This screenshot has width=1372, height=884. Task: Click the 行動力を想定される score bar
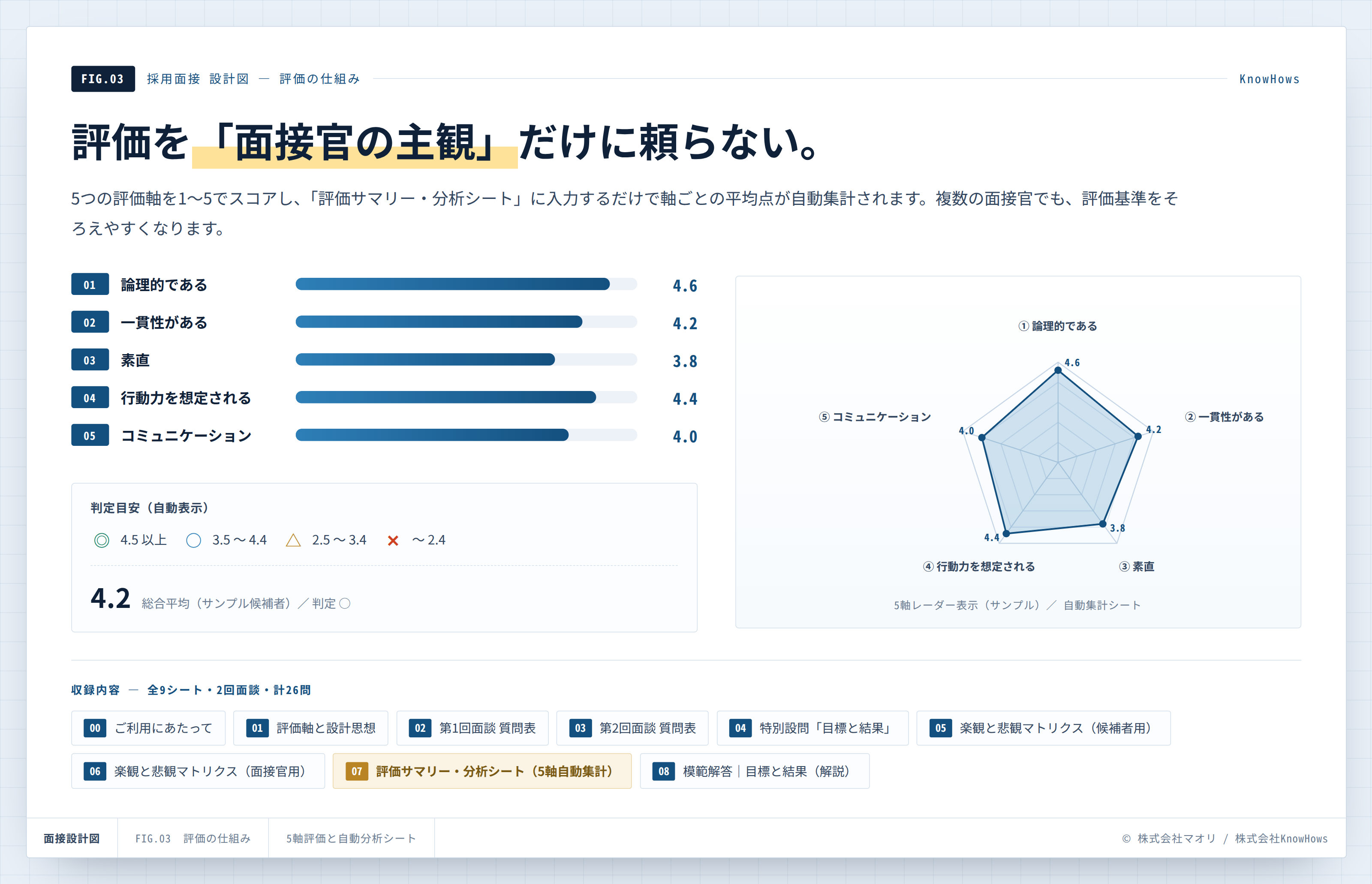coord(466,397)
